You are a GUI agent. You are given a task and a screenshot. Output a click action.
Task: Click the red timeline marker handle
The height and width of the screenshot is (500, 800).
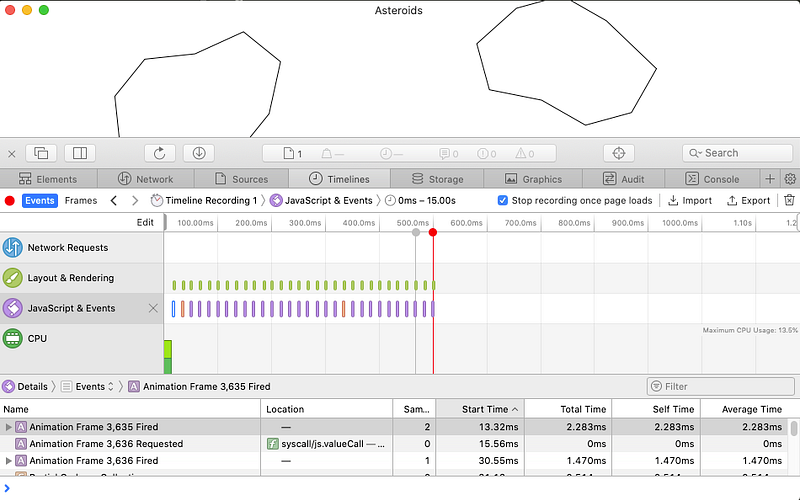433,233
